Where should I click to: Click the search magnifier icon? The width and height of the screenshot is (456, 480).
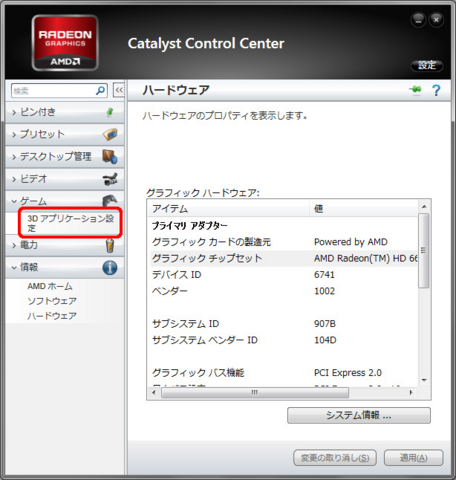point(100,90)
